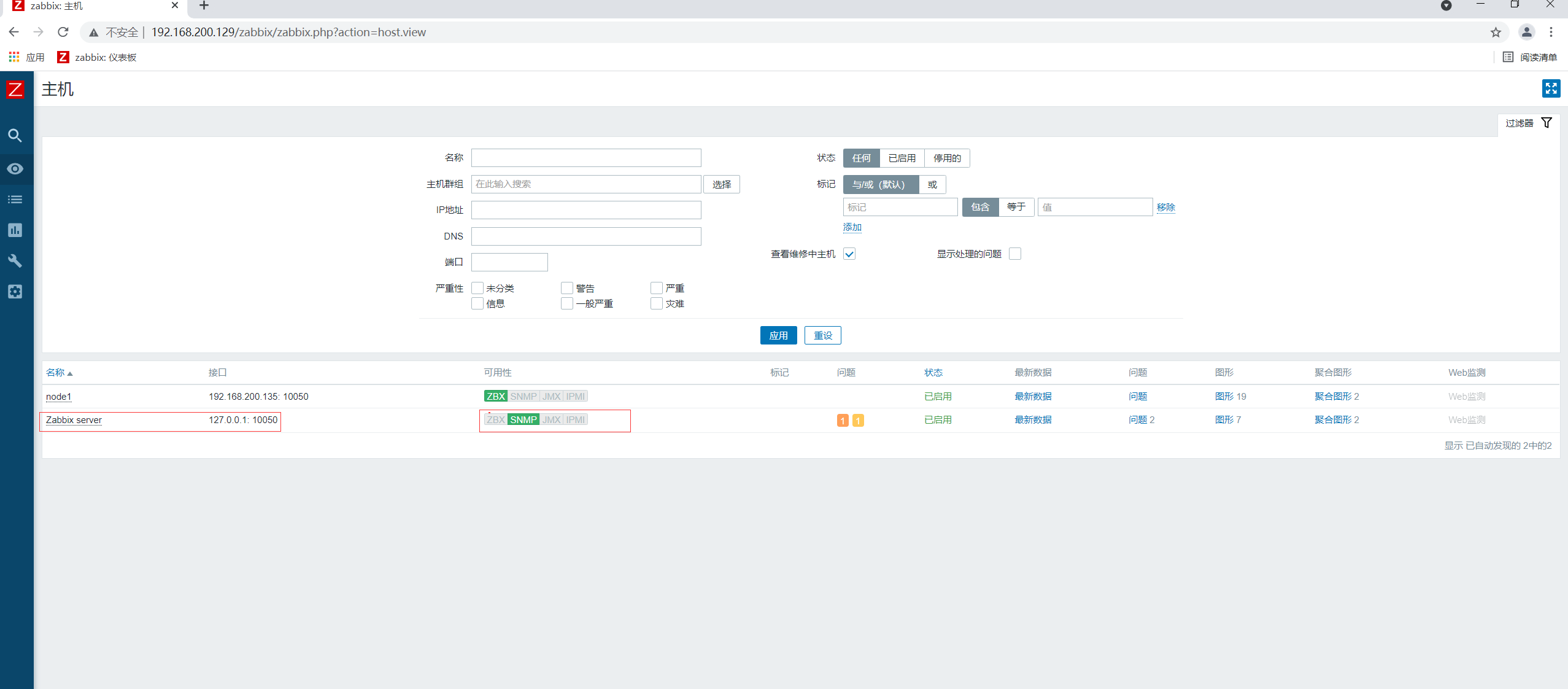Click the Zabbix logo in sidebar
Image resolution: width=1568 pixels, height=689 pixels.
(15, 90)
